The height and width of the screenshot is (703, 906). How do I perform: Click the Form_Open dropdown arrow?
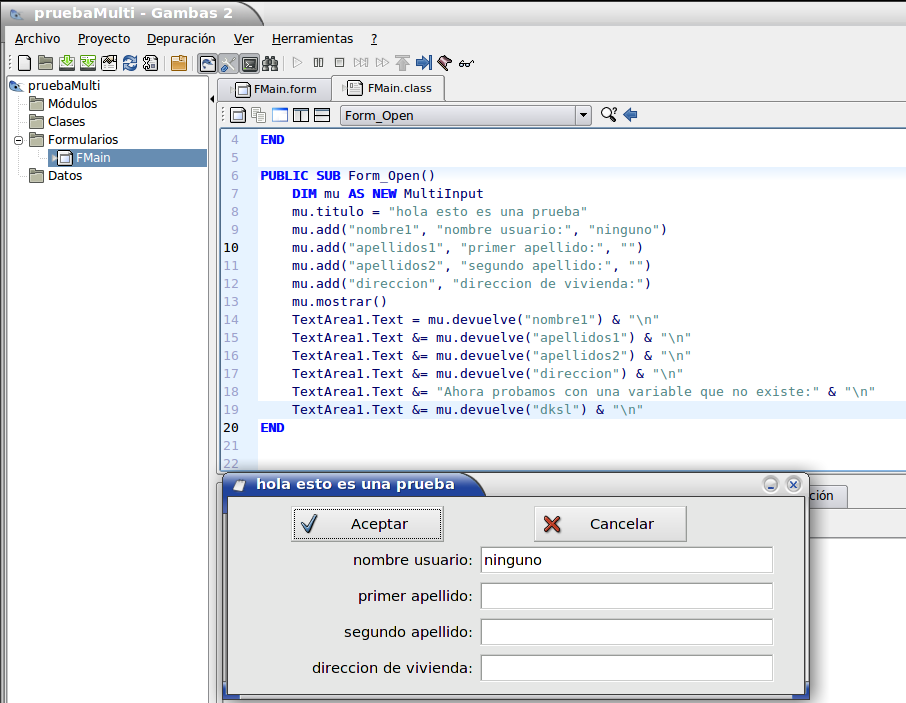pos(584,116)
